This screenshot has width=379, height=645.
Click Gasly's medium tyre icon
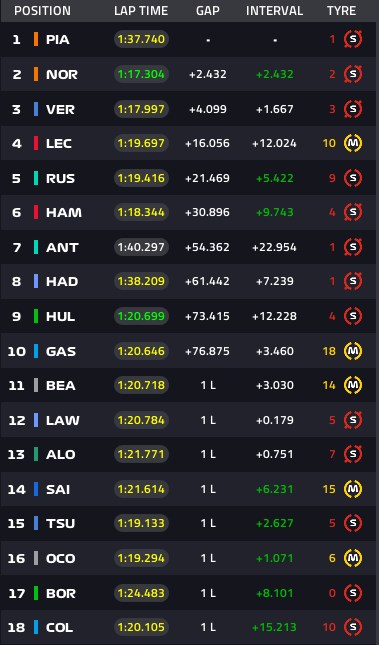(353, 351)
